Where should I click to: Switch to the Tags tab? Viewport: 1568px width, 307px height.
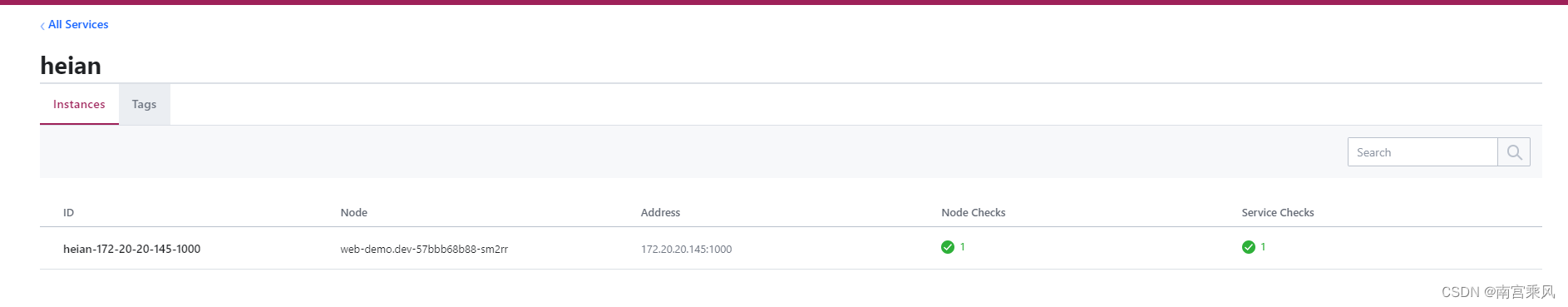[x=144, y=104]
